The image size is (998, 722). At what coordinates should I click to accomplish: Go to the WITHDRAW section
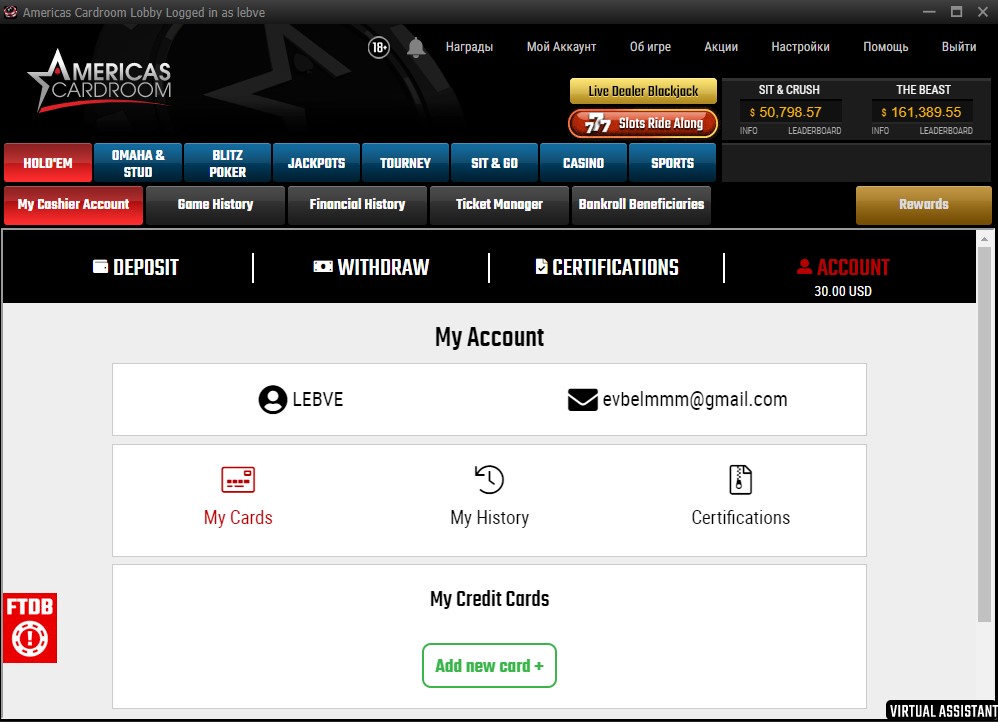(371, 267)
